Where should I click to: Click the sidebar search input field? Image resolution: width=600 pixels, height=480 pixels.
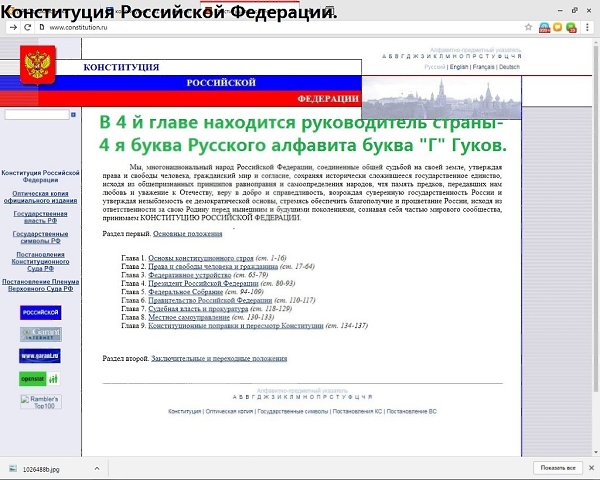(36, 115)
